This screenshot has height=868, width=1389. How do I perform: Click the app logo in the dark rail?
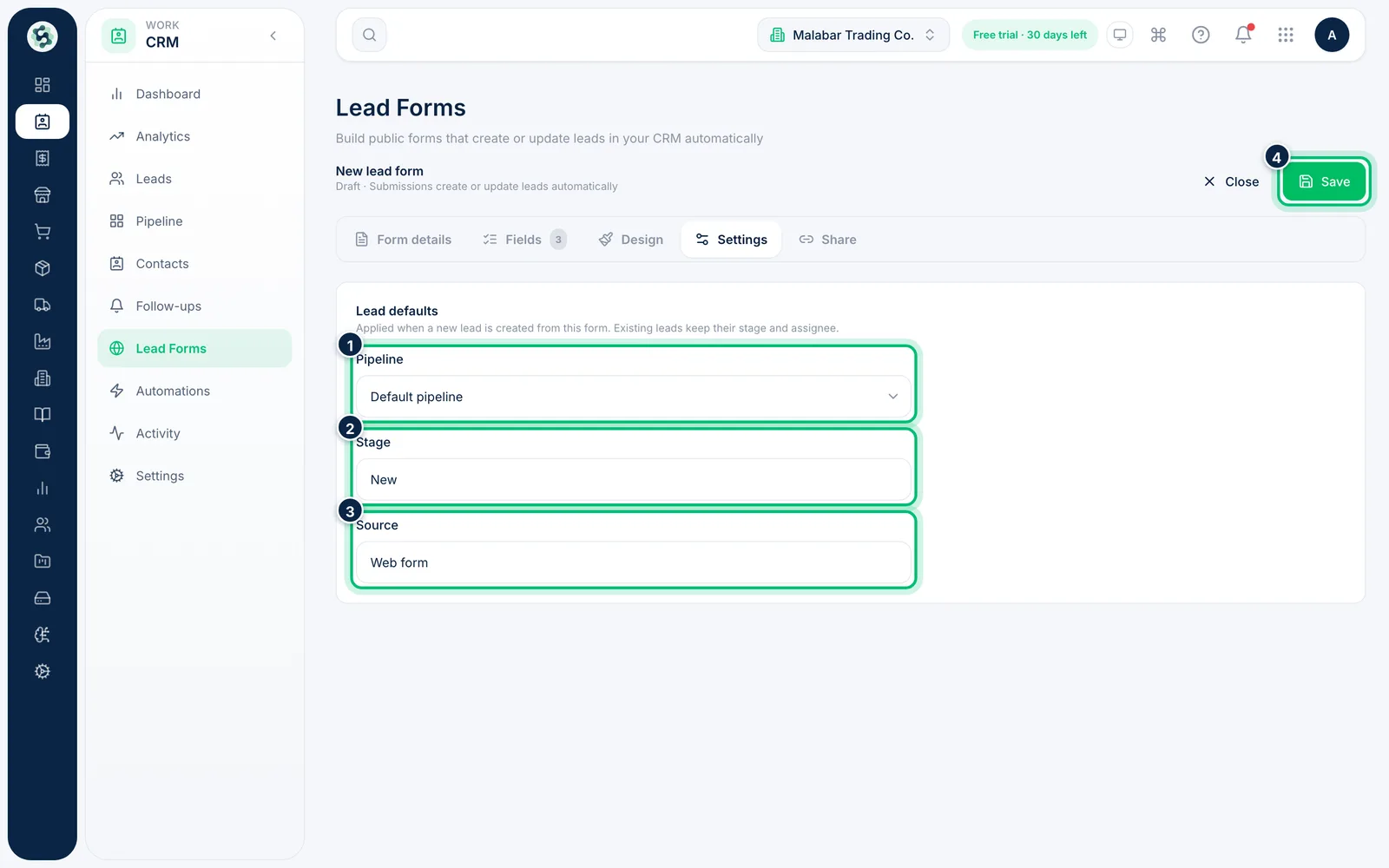point(42,36)
